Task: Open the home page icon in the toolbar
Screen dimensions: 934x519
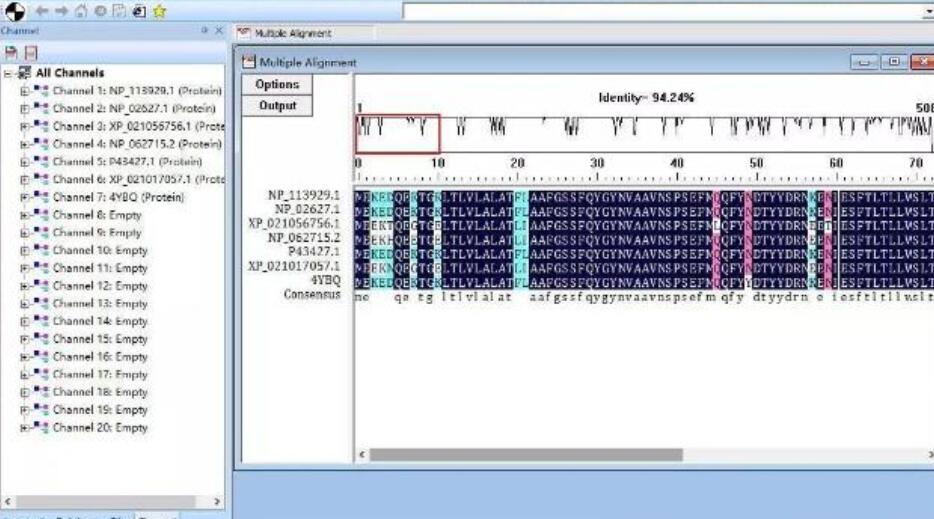Action: coord(81,11)
